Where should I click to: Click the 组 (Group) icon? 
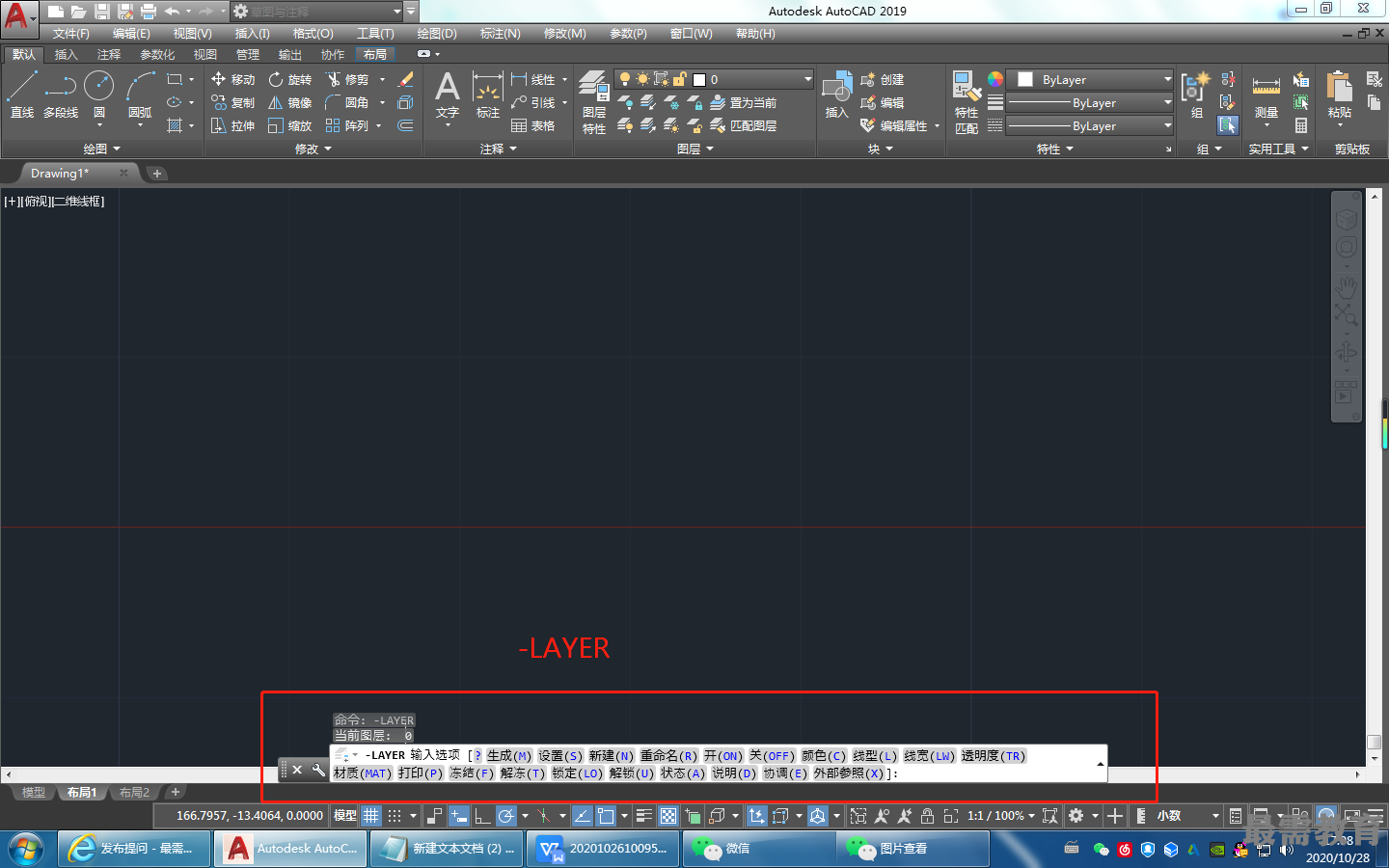click(x=1196, y=95)
